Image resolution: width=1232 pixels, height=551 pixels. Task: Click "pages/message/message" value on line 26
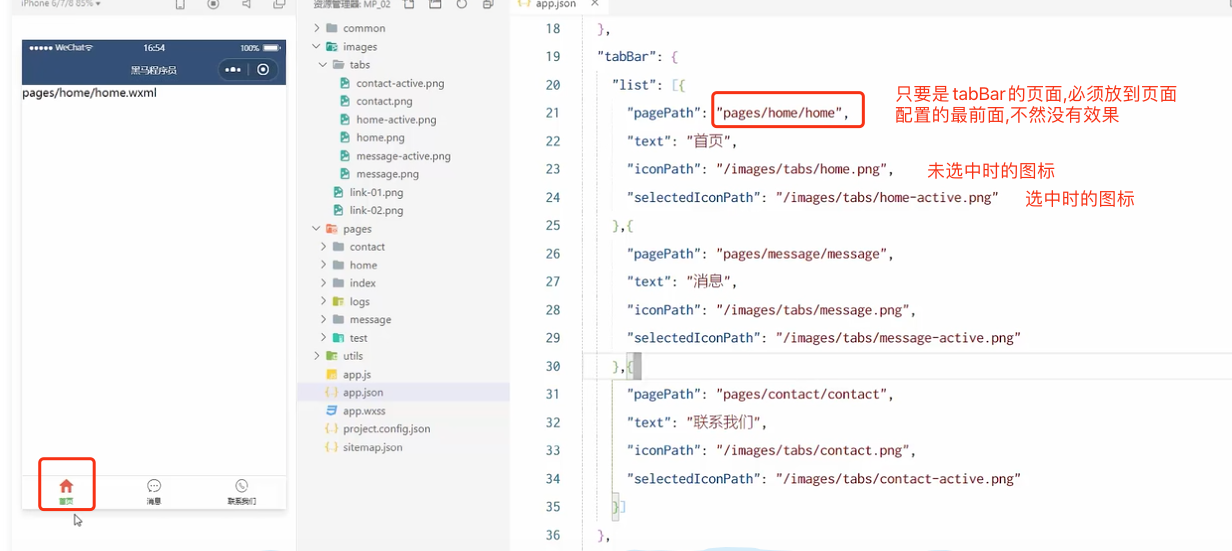click(800, 254)
